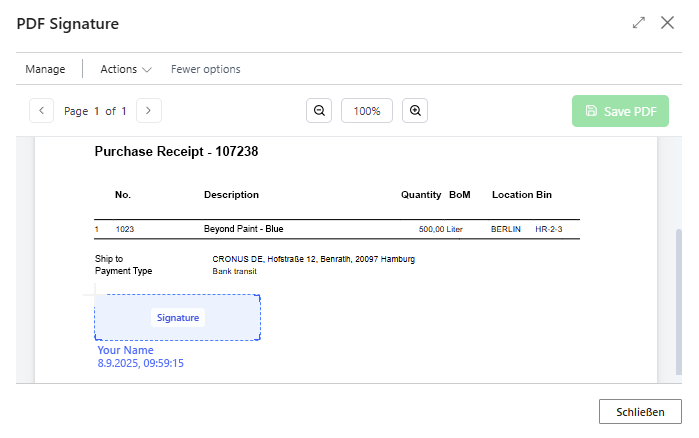The image size is (699, 438).
Task: Expand the dialog to full screen
Action: (x=639, y=22)
